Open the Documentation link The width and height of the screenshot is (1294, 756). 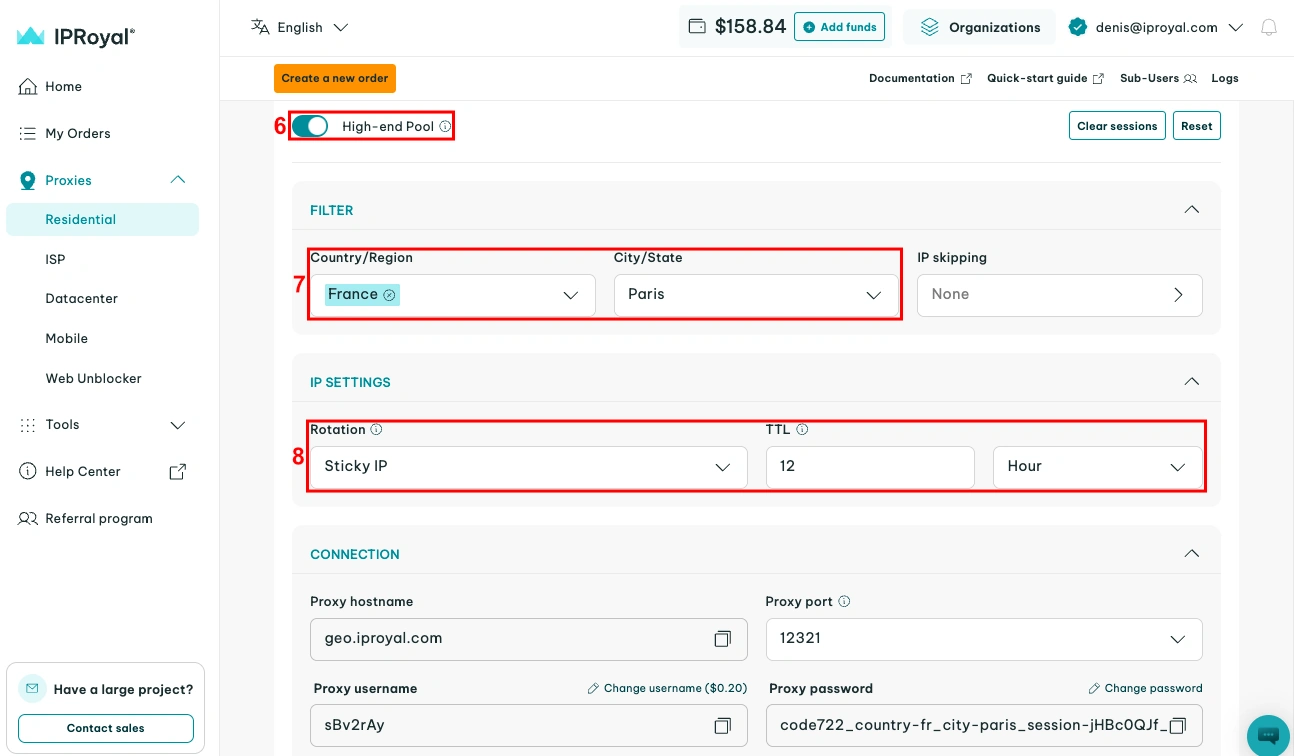[920, 78]
